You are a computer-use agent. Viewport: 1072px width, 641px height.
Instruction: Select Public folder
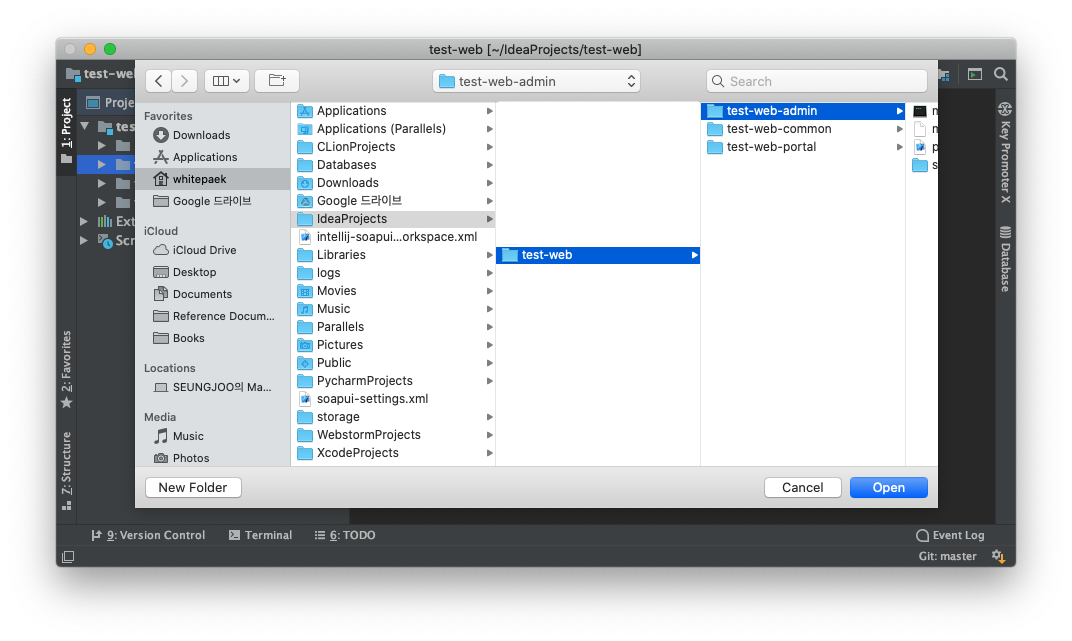[x=394, y=363]
